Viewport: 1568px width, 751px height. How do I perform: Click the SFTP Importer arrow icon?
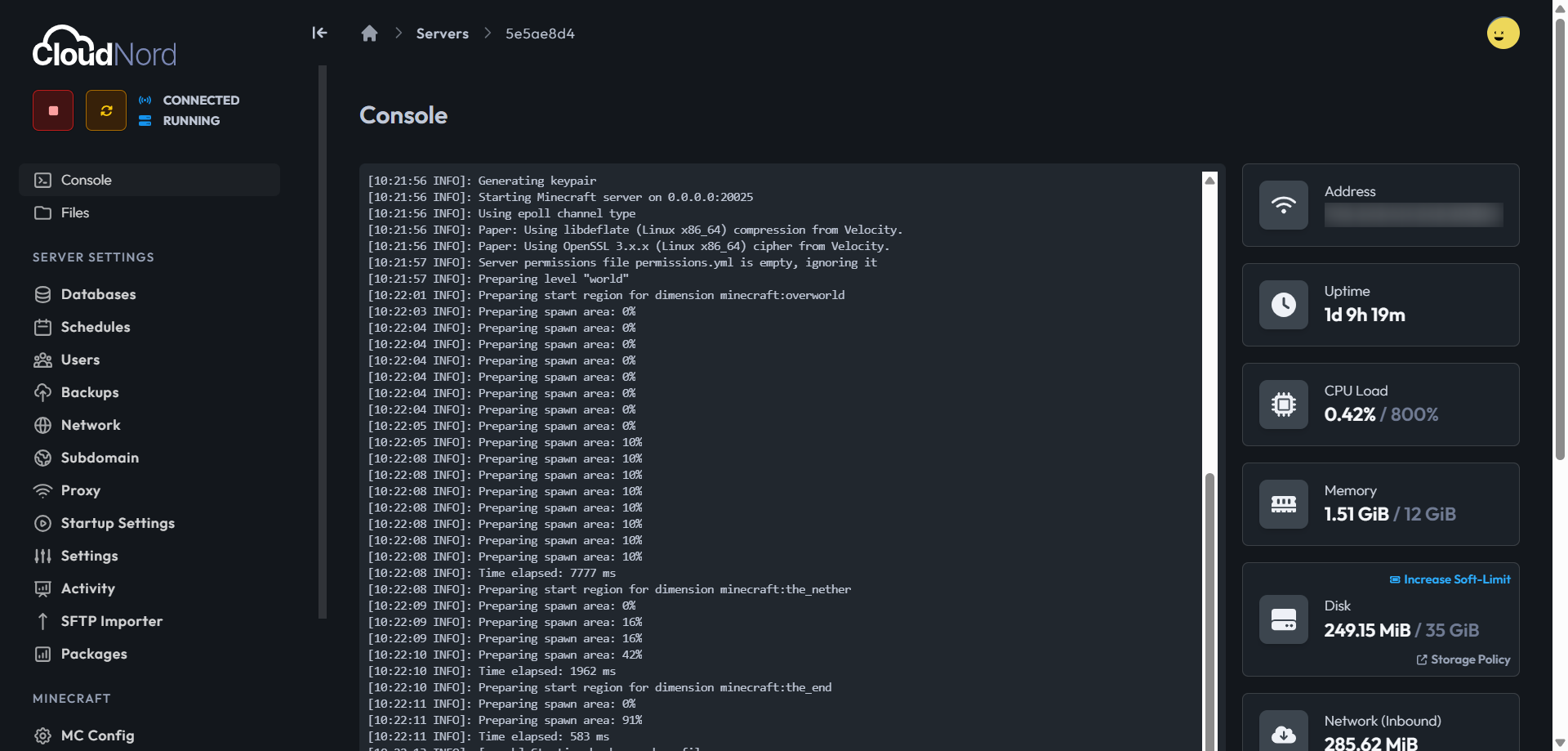point(43,621)
